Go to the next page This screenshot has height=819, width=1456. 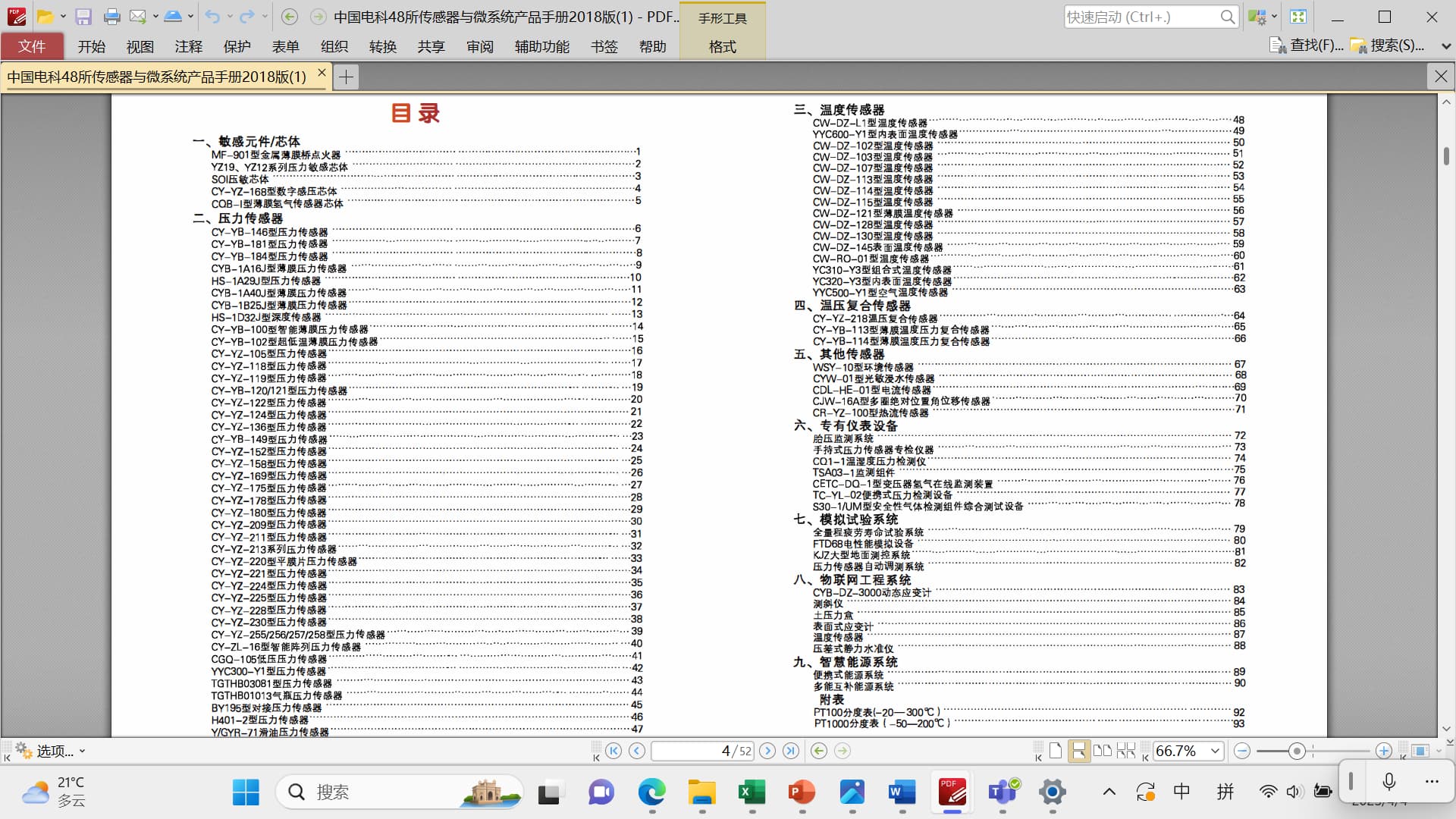point(767,751)
